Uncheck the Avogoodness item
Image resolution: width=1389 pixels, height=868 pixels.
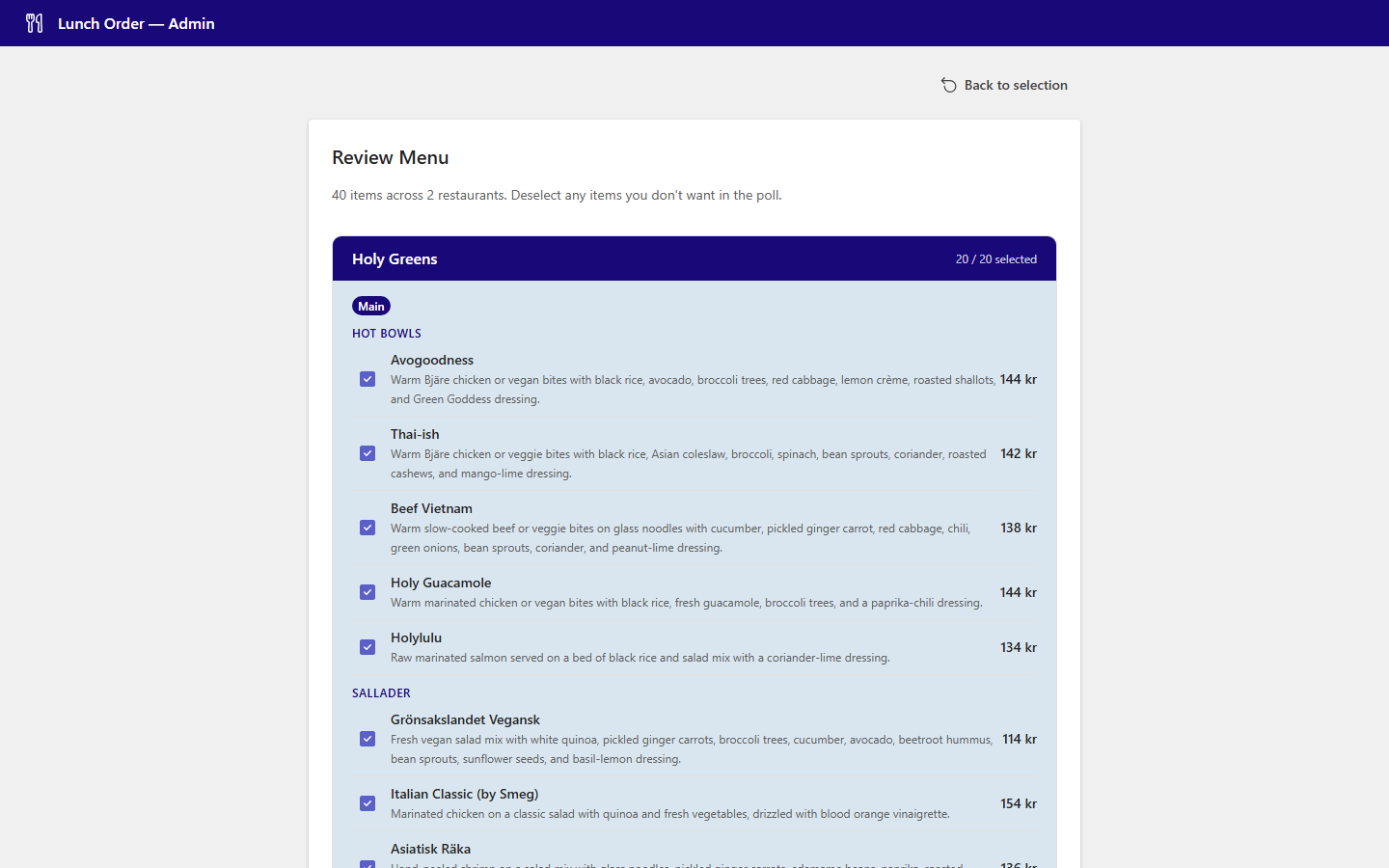[368, 379]
